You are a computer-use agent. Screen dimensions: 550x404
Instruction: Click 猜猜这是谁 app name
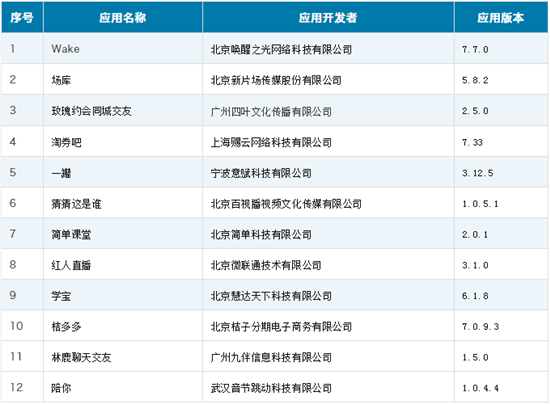click(x=76, y=204)
